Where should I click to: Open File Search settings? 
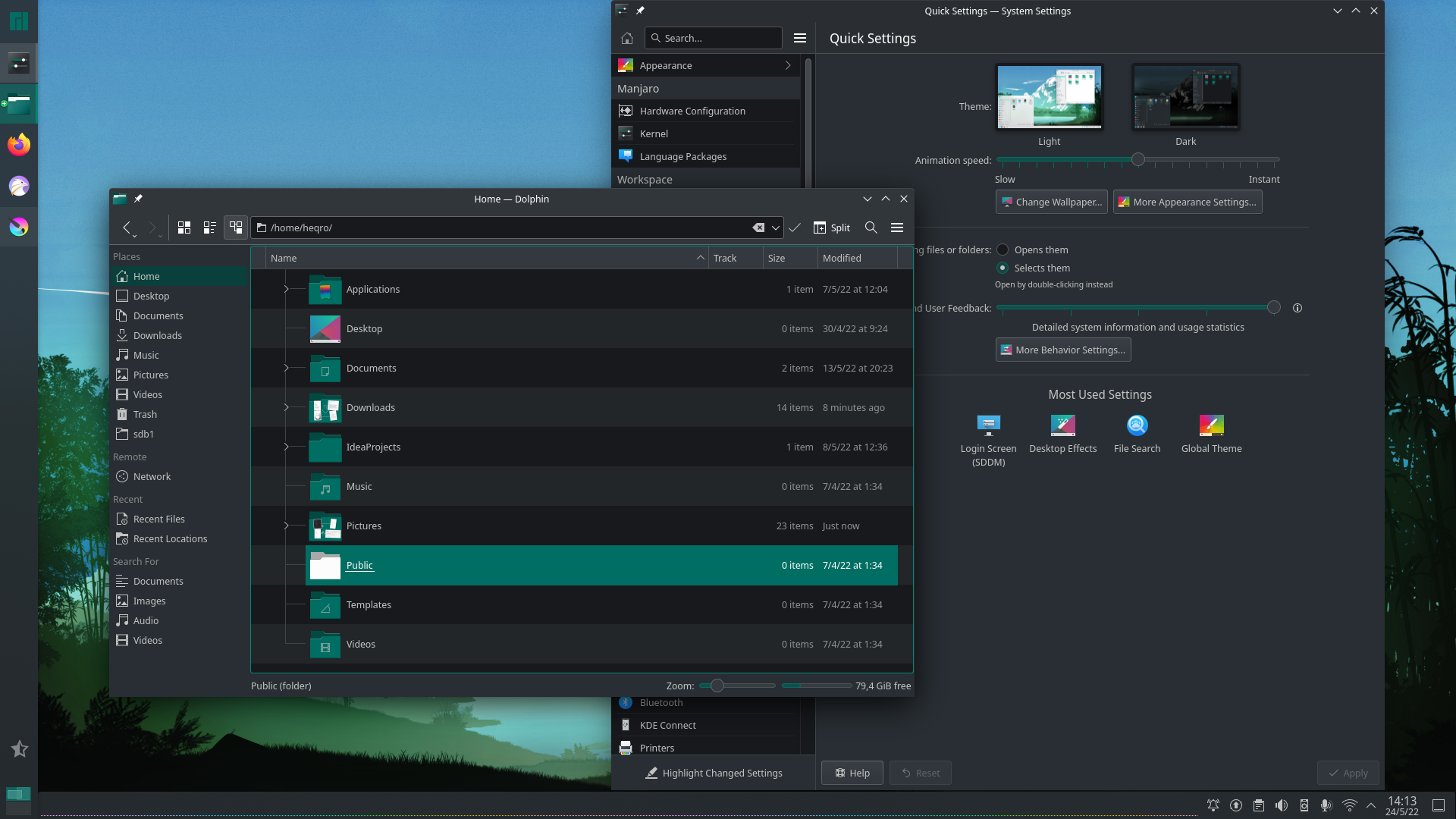click(x=1137, y=435)
